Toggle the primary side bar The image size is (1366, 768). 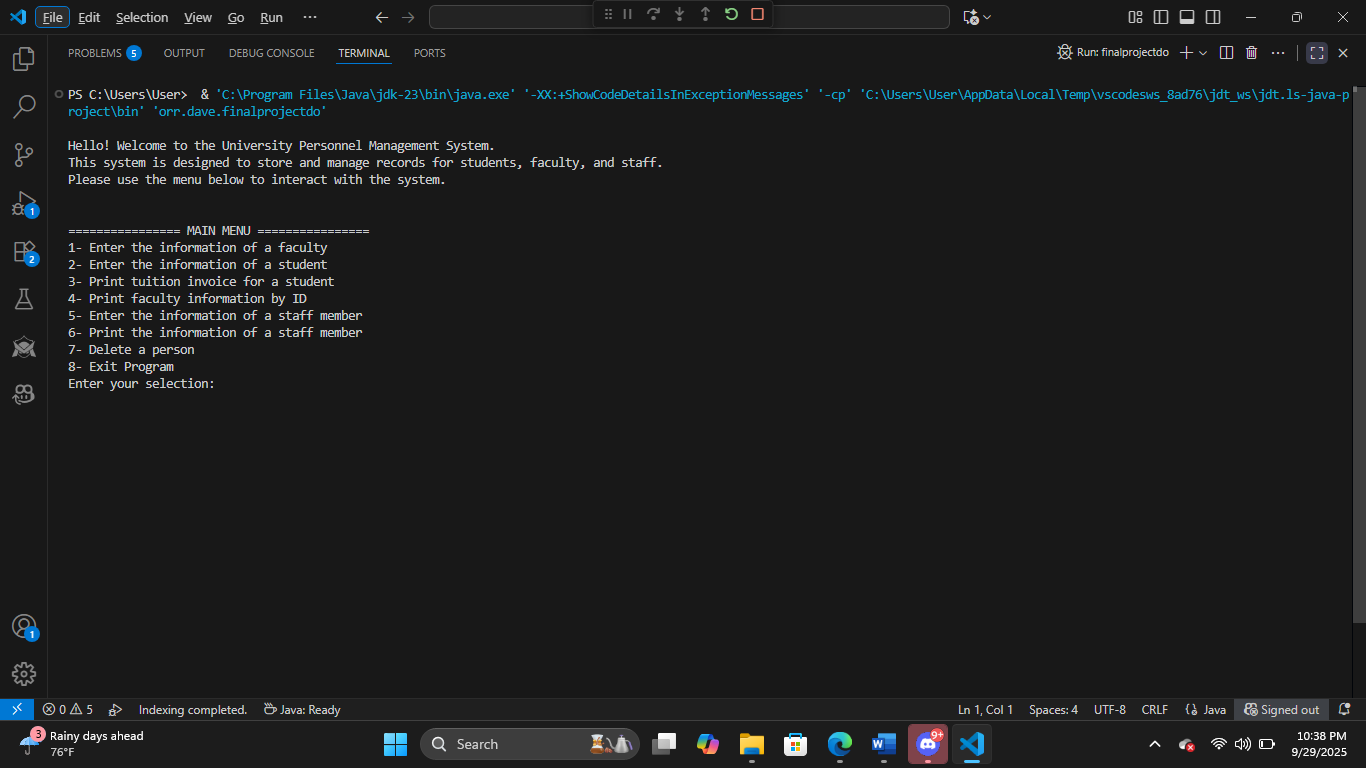(1161, 17)
